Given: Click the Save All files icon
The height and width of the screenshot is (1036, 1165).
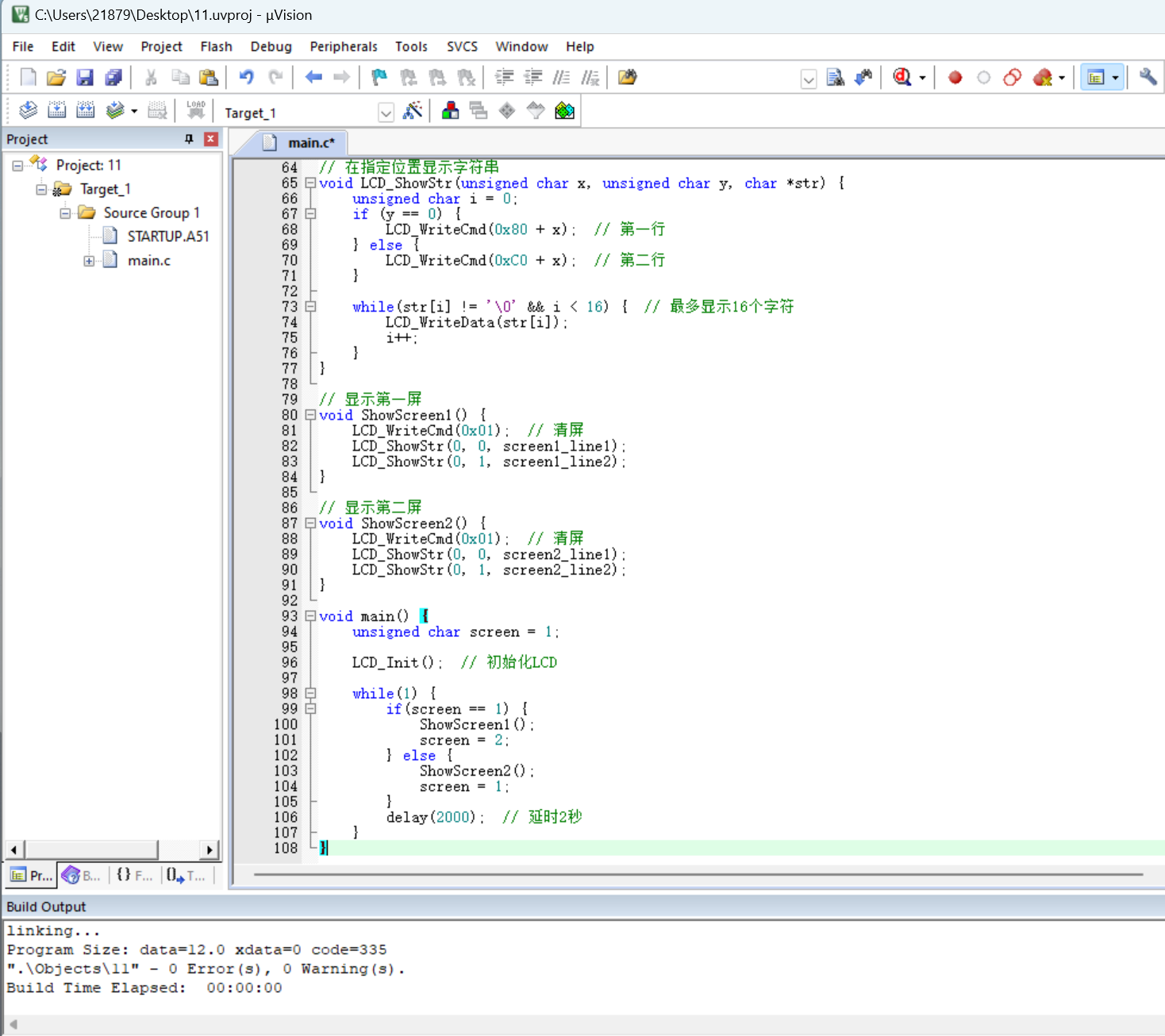Looking at the screenshot, I should (x=113, y=76).
